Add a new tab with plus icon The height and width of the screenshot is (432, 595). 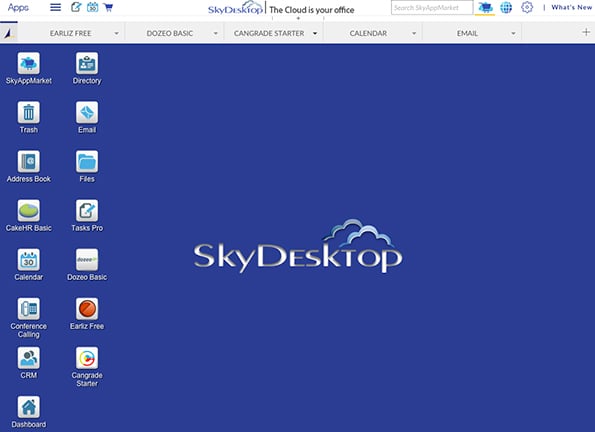[x=586, y=32]
